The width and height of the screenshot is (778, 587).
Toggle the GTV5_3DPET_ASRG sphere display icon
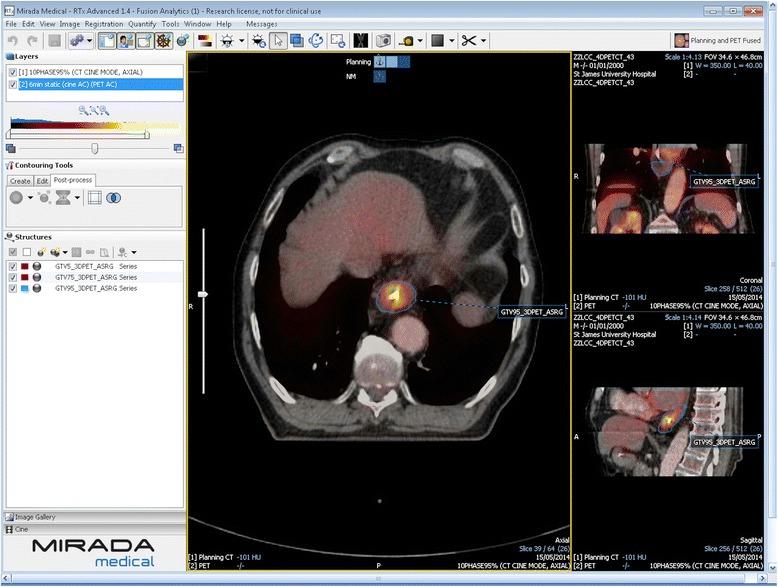pos(37,266)
